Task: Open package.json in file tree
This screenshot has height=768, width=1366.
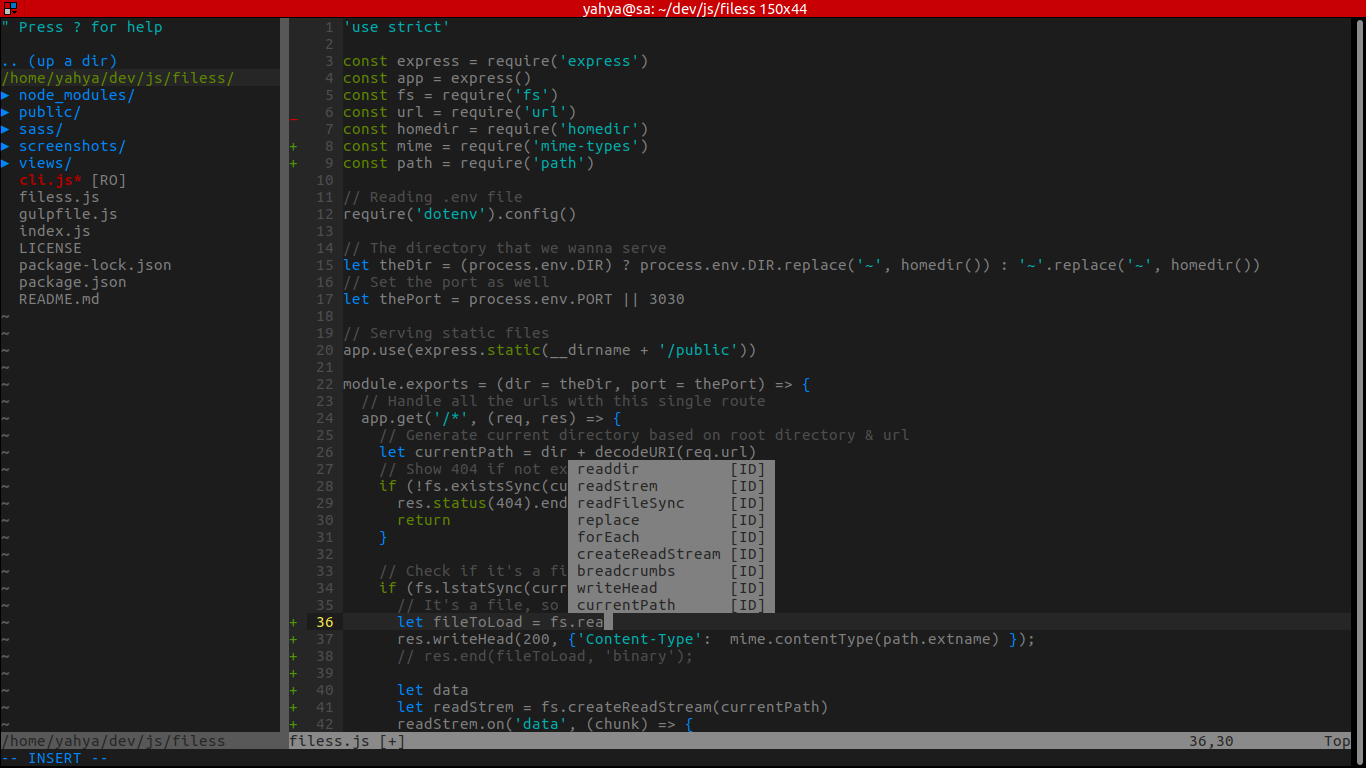Action: (x=73, y=282)
